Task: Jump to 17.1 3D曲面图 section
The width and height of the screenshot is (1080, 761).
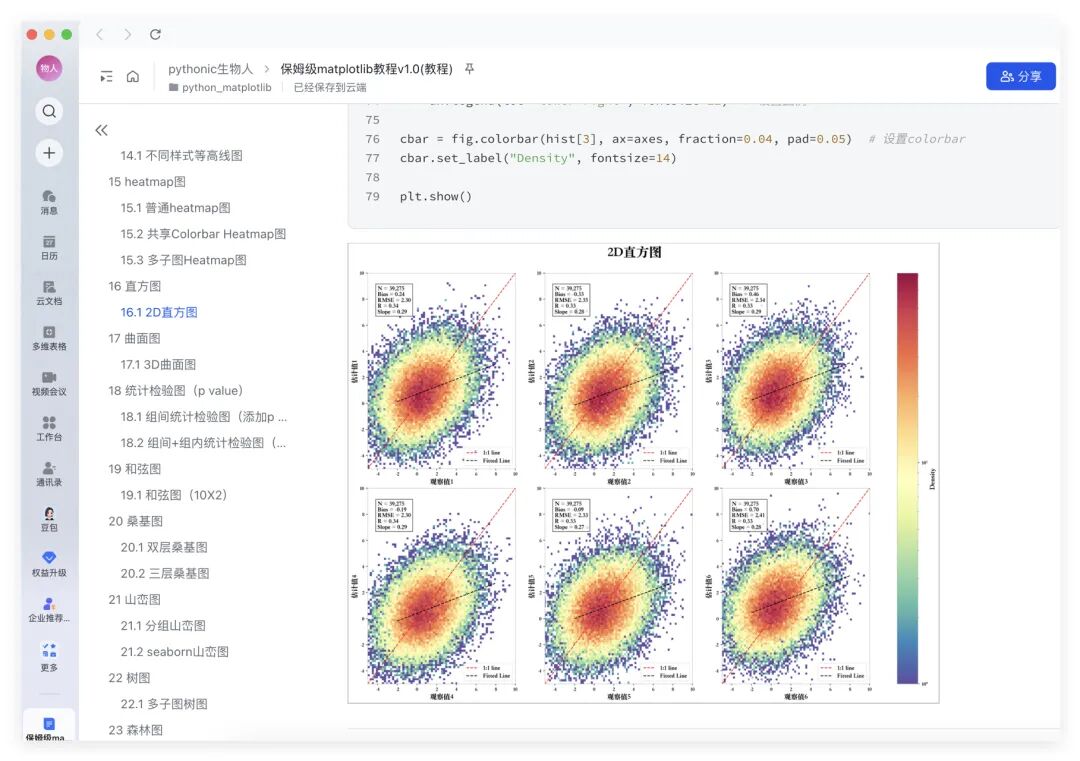Action: pyautogui.click(x=158, y=364)
